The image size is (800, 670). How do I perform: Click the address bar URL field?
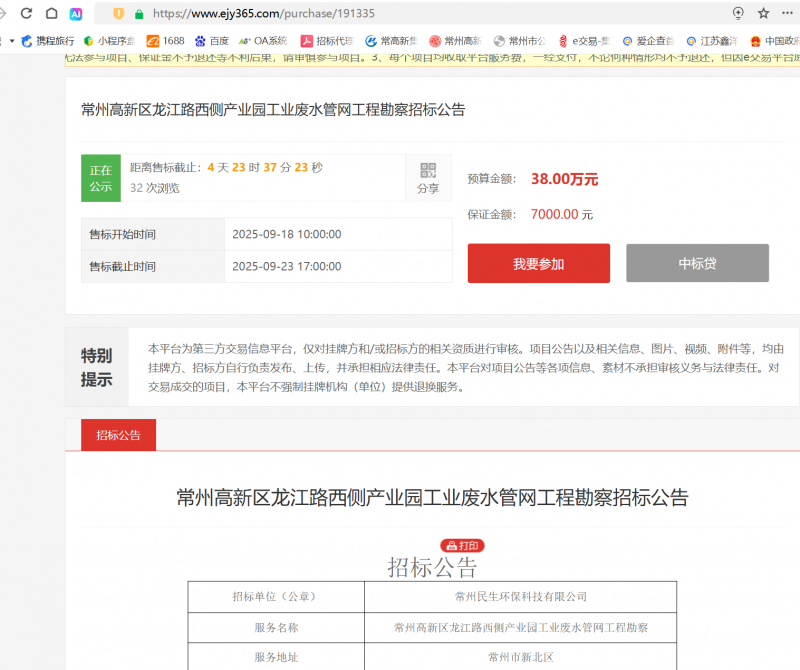400,14
